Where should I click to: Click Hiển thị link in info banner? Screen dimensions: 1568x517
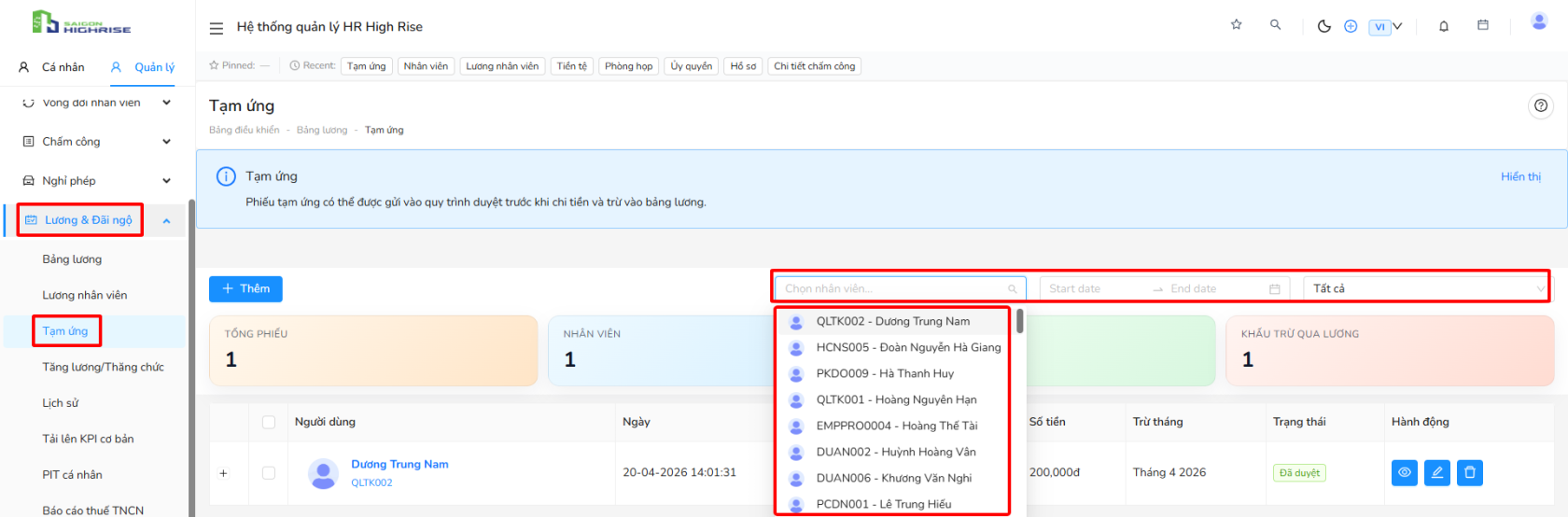pos(1520,176)
